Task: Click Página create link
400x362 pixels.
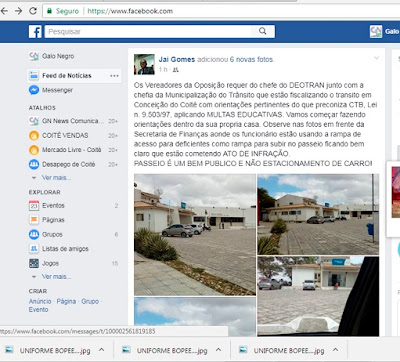Action: 66,301
